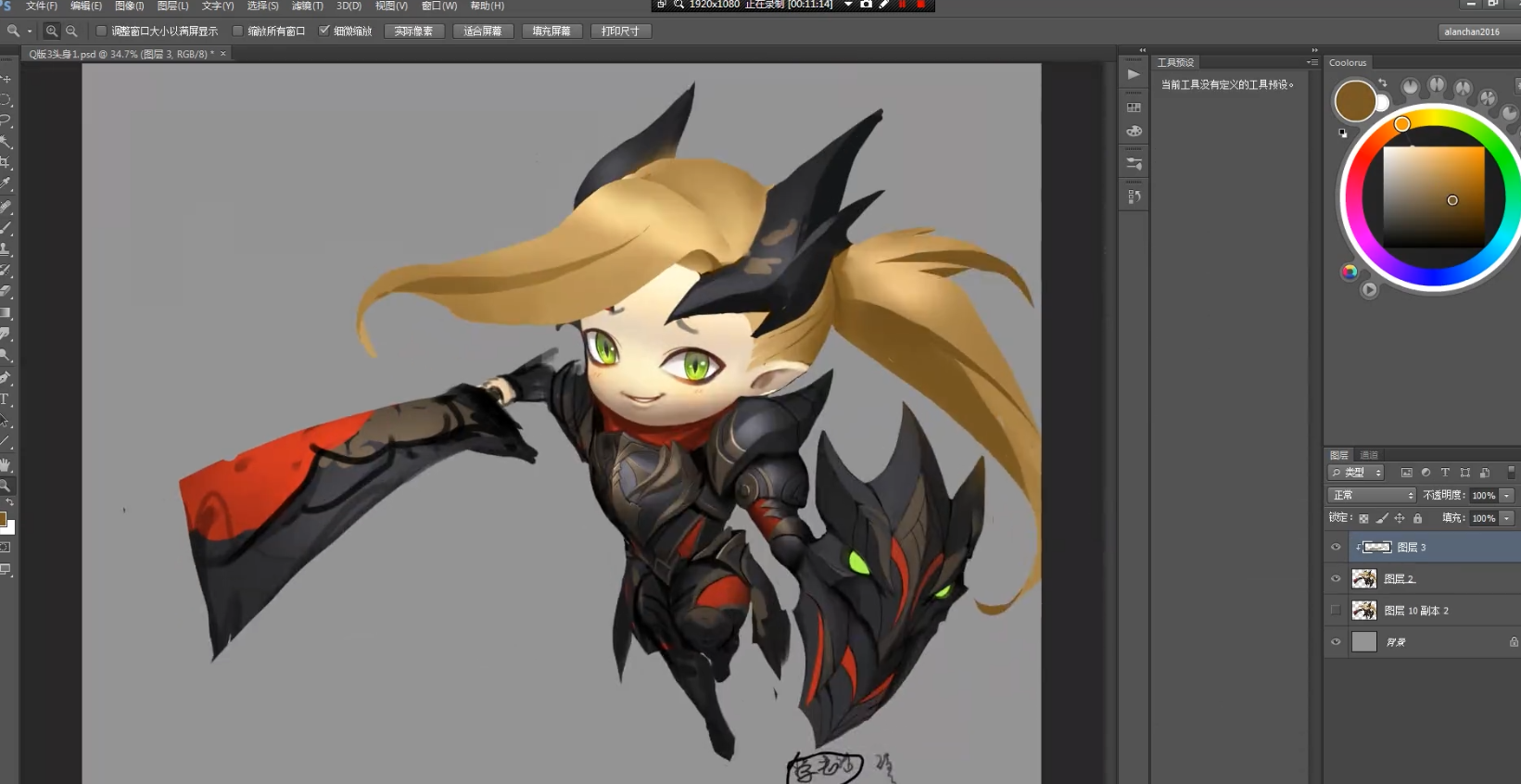Hide the 背景 layer eye
Screen dimensions: 1521x784
click(1336, 641)
